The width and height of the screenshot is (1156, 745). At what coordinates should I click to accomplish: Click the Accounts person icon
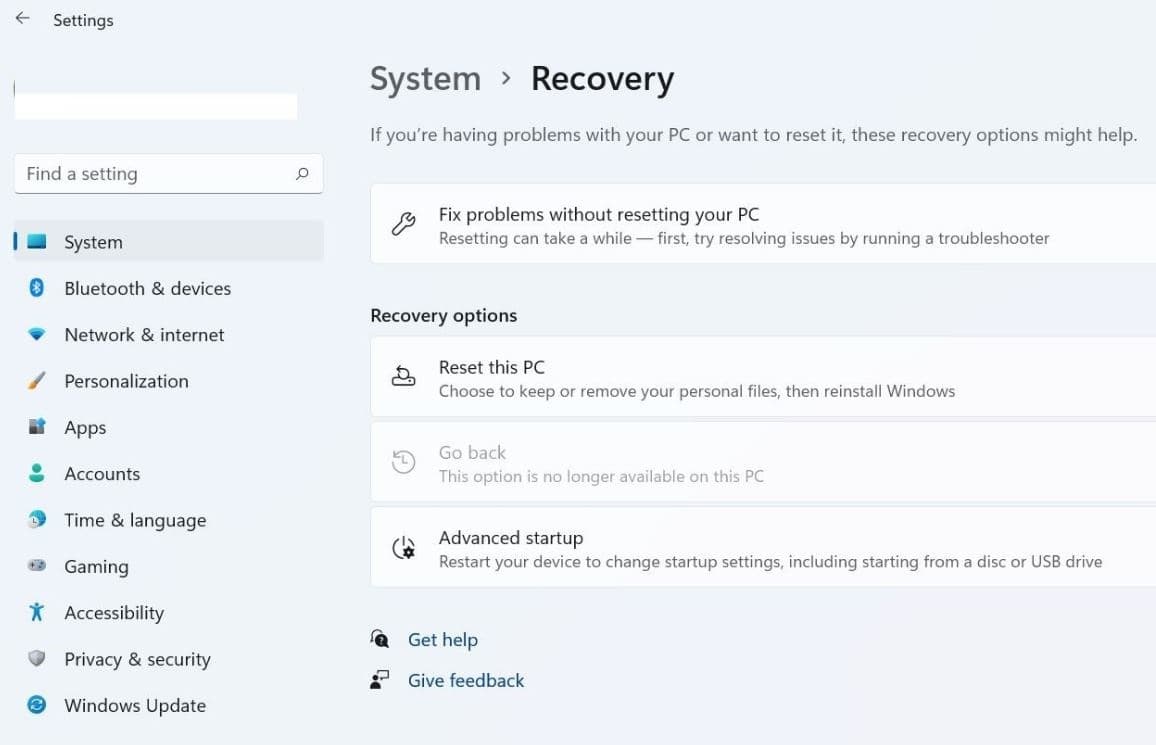tap(37, 474)
